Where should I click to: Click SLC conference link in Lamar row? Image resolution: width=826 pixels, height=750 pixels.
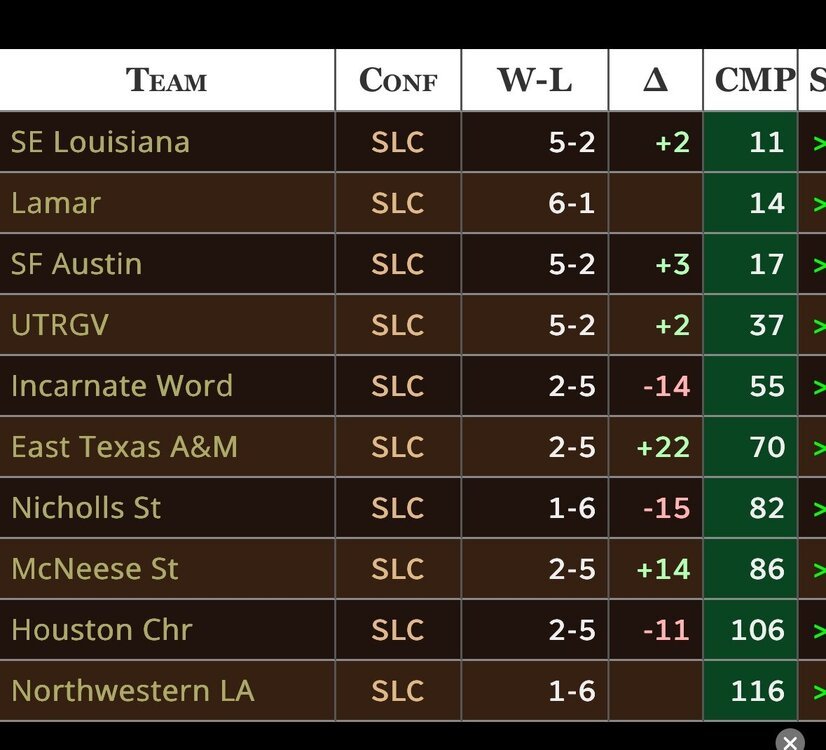tap(398, 203)
